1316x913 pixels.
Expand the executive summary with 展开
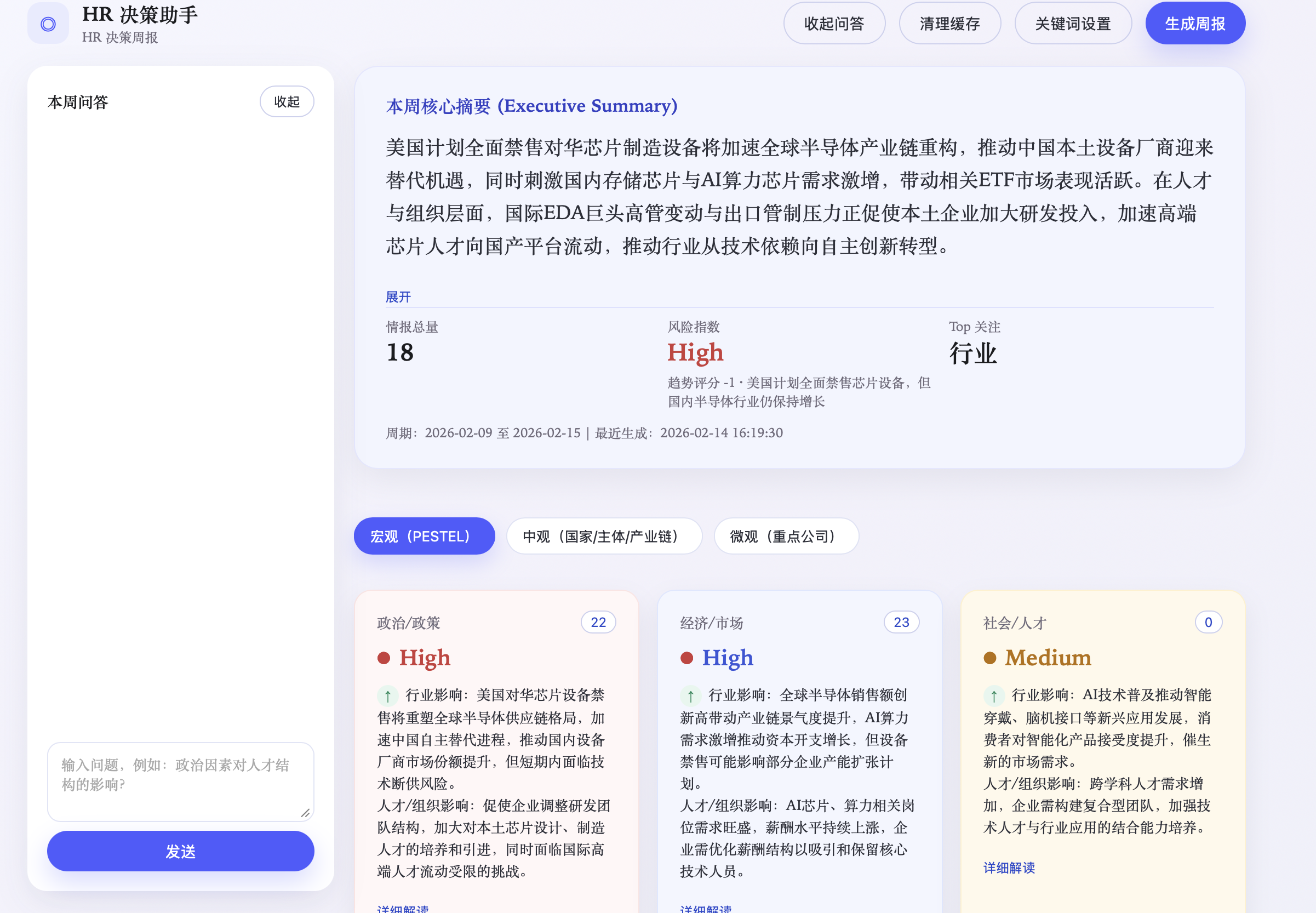[398, 297]
